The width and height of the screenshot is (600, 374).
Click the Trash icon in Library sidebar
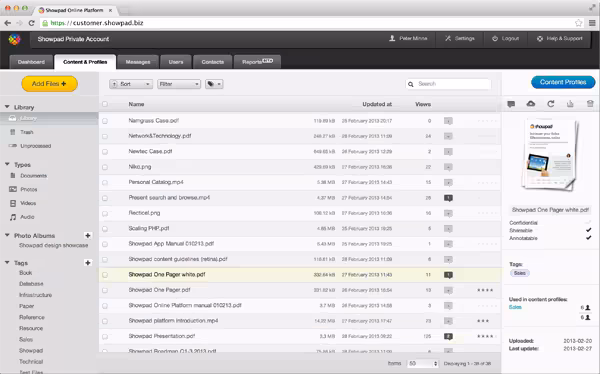[x=13, y=132]
